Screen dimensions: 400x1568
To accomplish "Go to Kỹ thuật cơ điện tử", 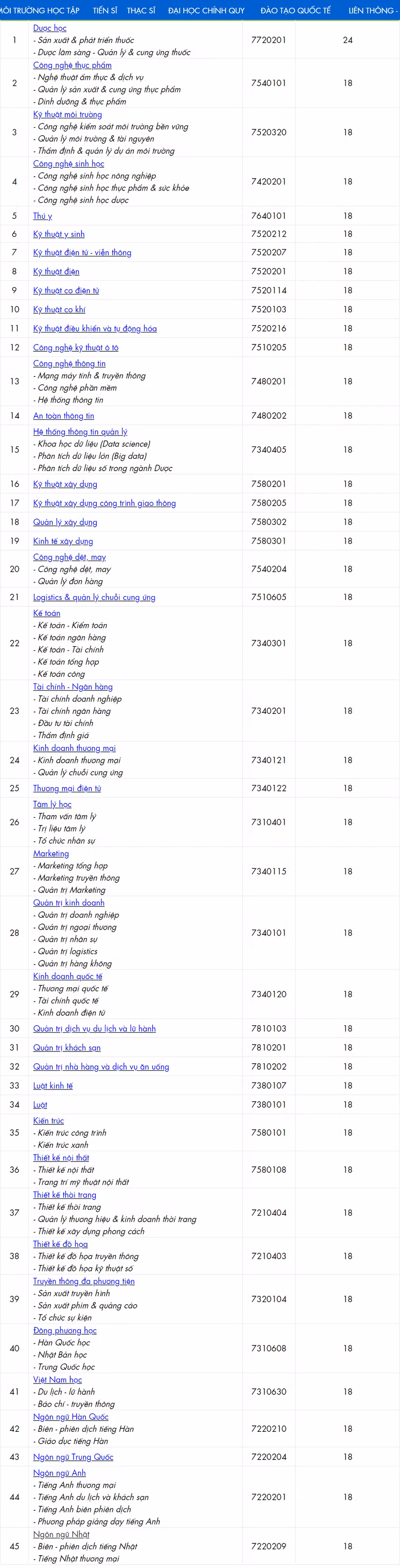I will pos(66,290).
